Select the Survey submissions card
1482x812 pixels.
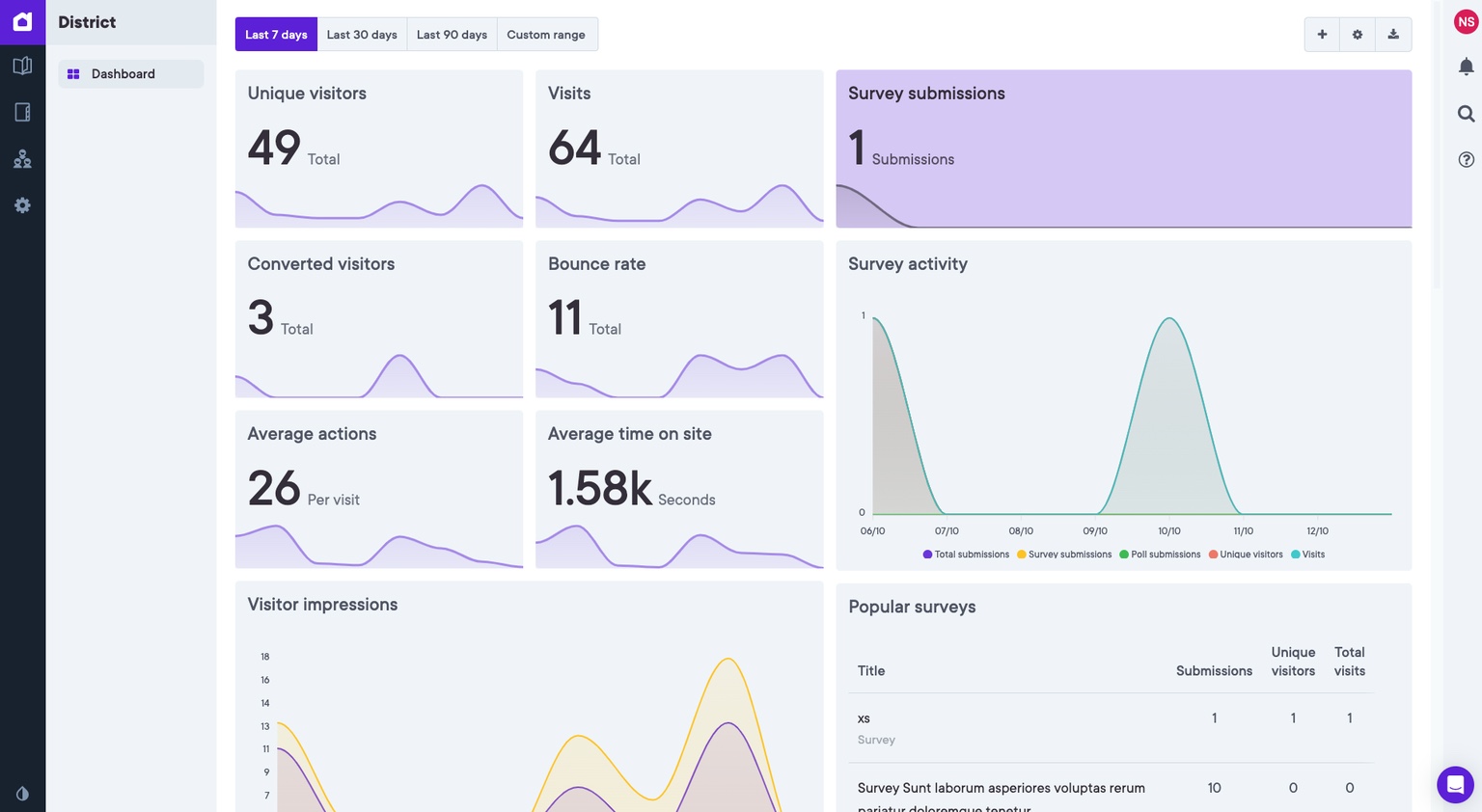(1123, 149)
